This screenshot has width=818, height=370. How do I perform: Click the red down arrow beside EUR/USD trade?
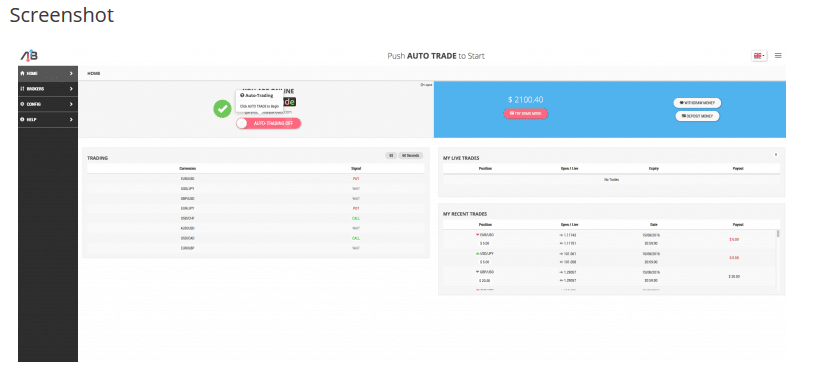tap(477, 235)
